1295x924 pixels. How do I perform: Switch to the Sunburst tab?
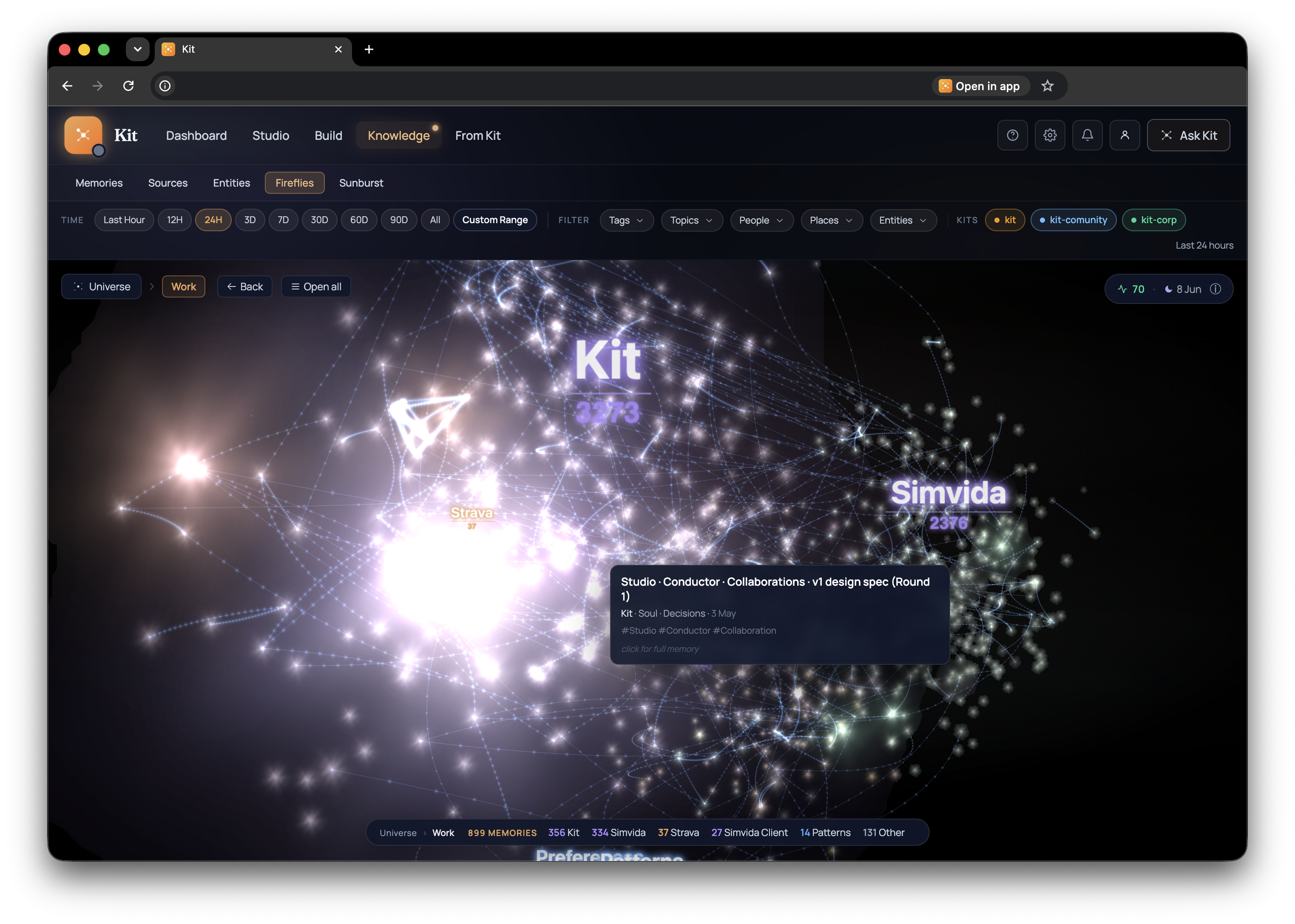361,183
